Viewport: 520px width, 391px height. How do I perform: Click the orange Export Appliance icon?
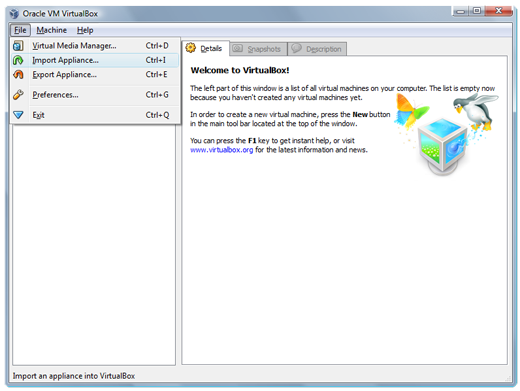pyautogui.click(x=18, y=74)
